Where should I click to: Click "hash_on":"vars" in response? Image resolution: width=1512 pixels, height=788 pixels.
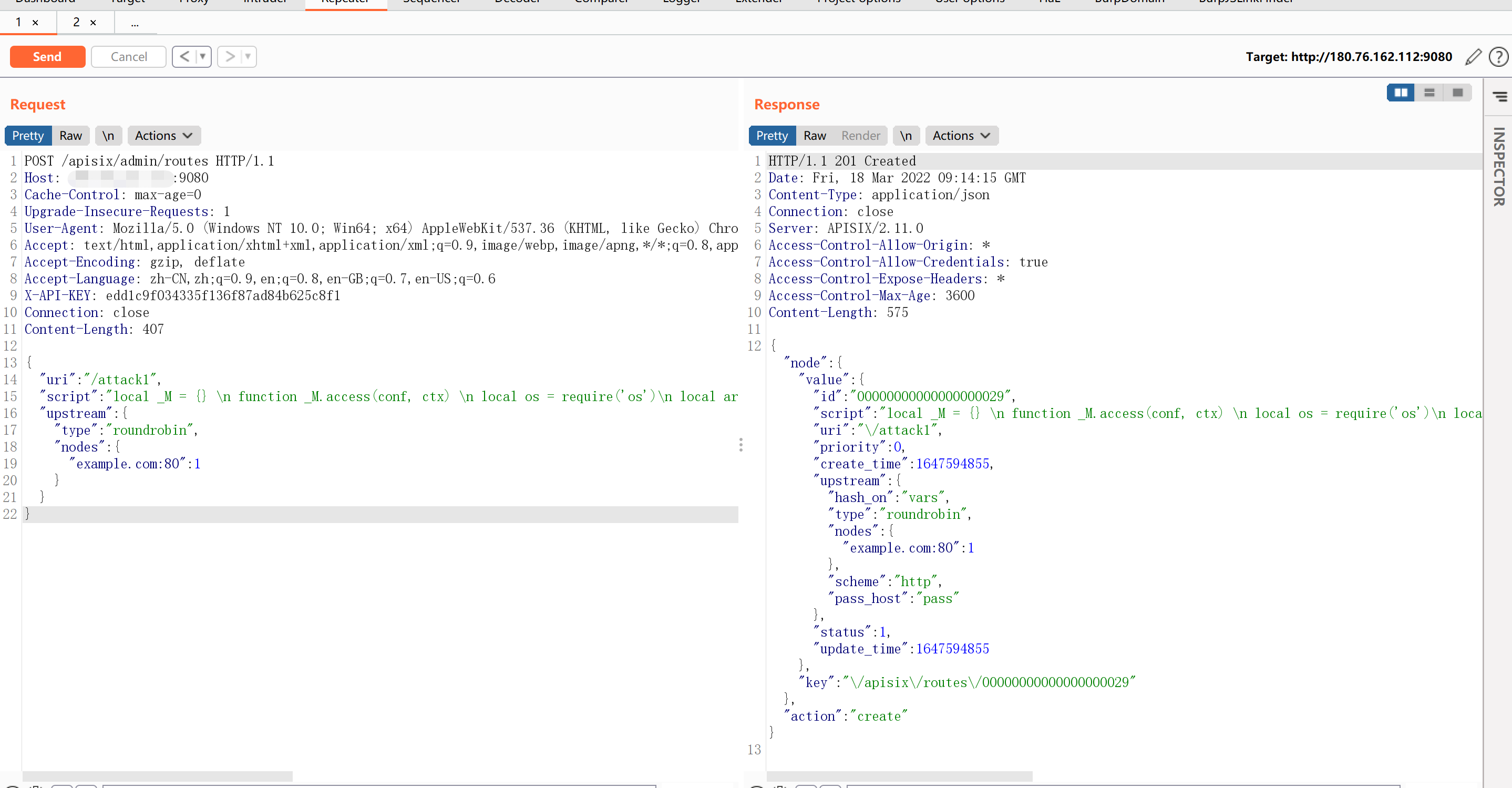[889, 497]
